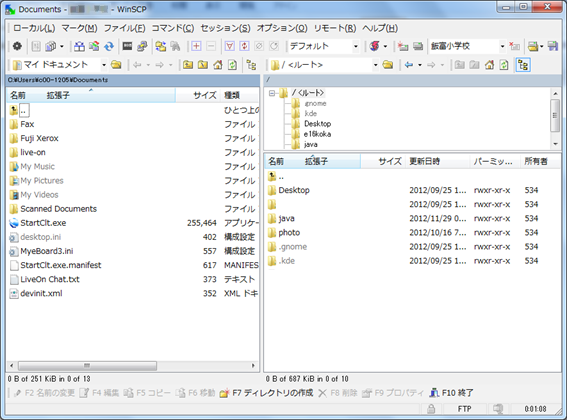Click remote open directory folder icon
Screen dimensions: 567x420
(388, 65)
